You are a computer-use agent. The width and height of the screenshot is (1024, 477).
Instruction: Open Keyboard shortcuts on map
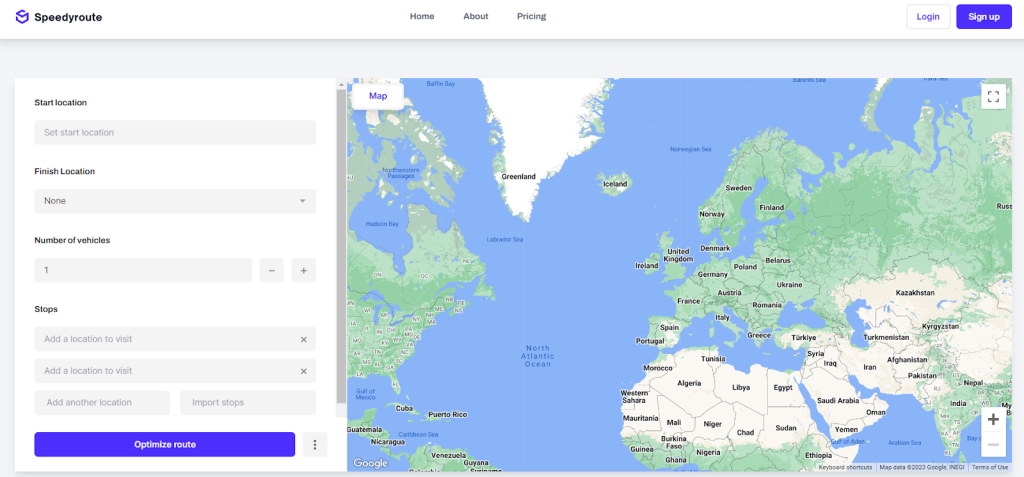(x=846, y=467)
